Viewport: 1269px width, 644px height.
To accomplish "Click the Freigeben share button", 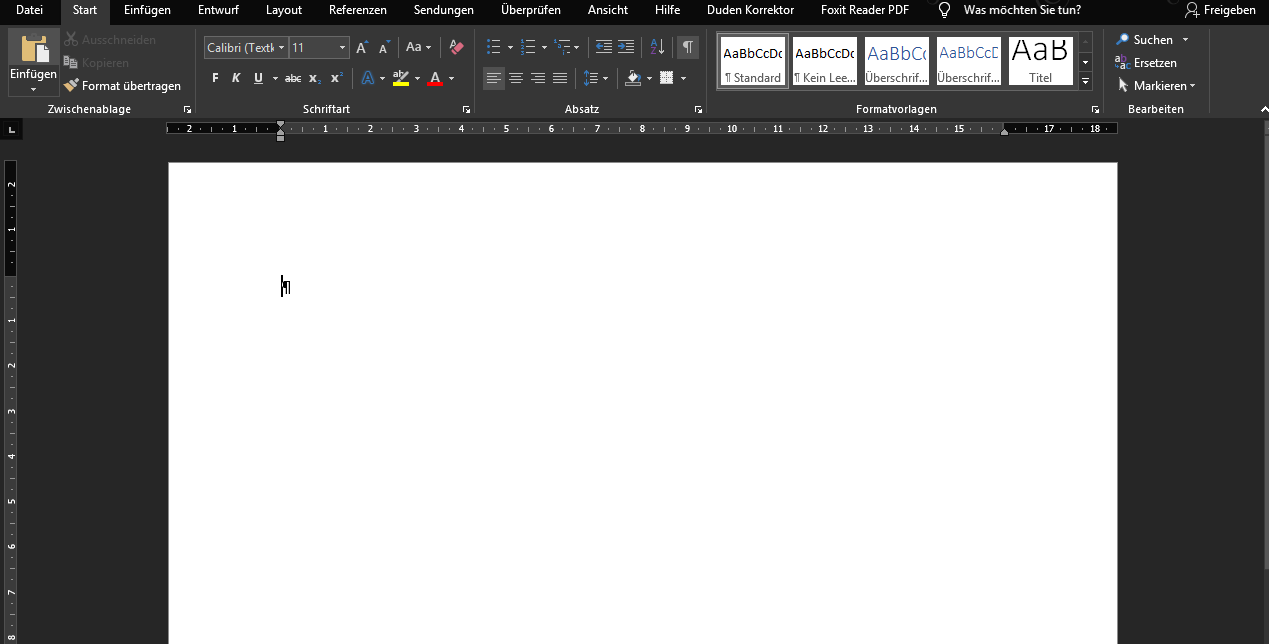I will [1220, 10].
